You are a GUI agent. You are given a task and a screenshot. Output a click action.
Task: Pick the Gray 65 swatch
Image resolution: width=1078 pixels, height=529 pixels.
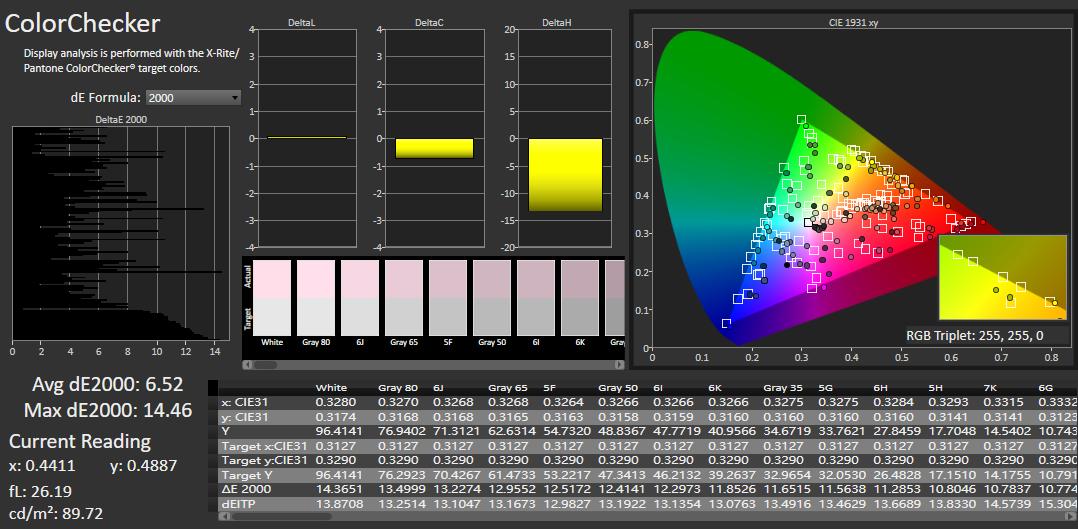pos(404,298)
